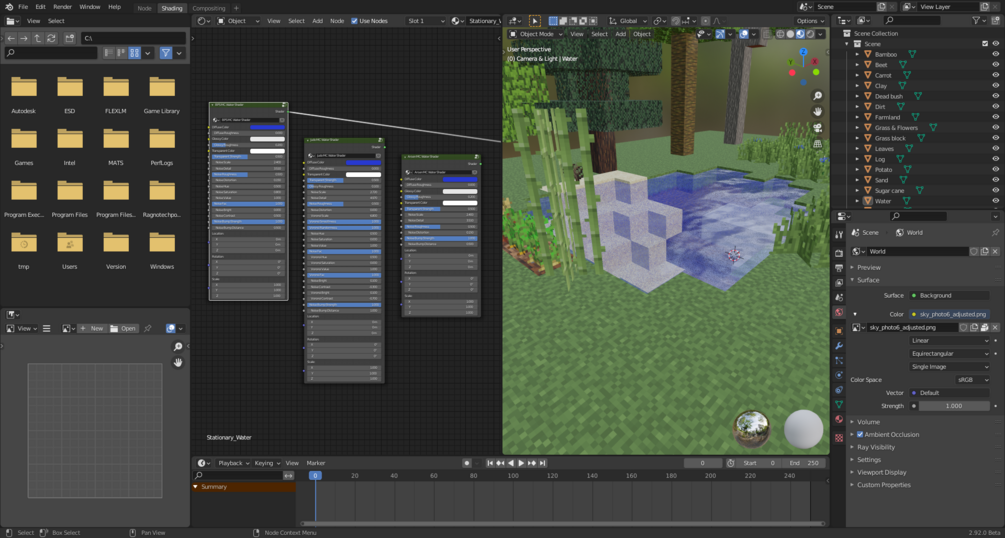The width and height of the screenshot is (1005, 538).
Task: Jump to the timeline start frame
Action: point(490,463)
